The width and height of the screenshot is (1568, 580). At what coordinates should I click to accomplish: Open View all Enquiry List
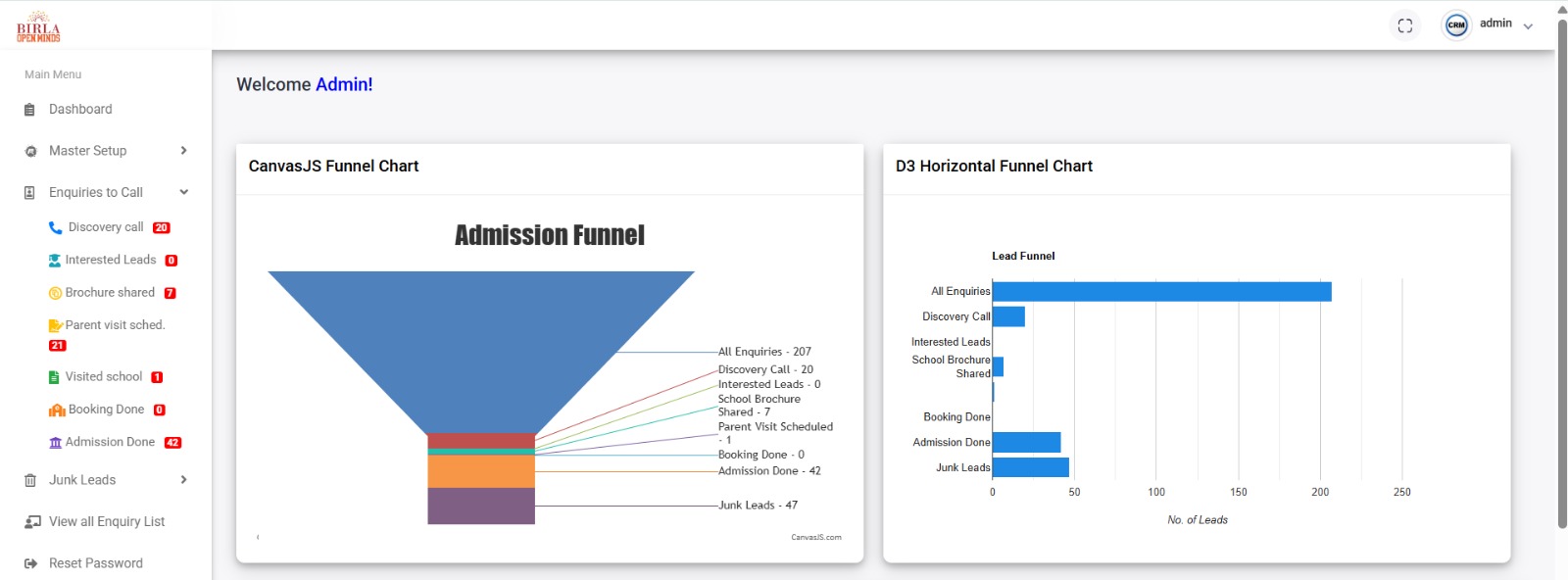(106, 522)
